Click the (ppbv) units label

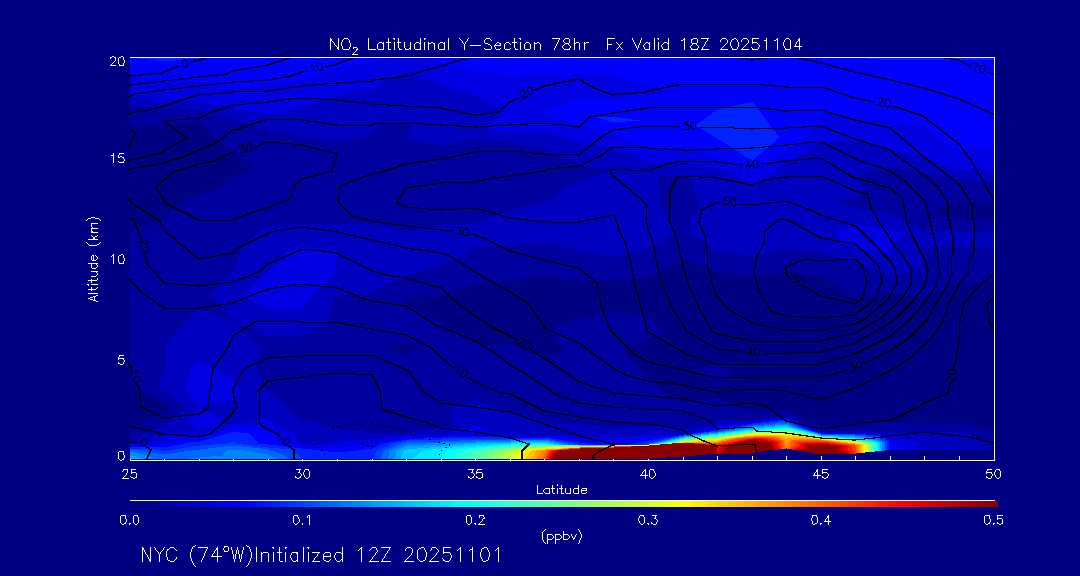click(561, 536)
